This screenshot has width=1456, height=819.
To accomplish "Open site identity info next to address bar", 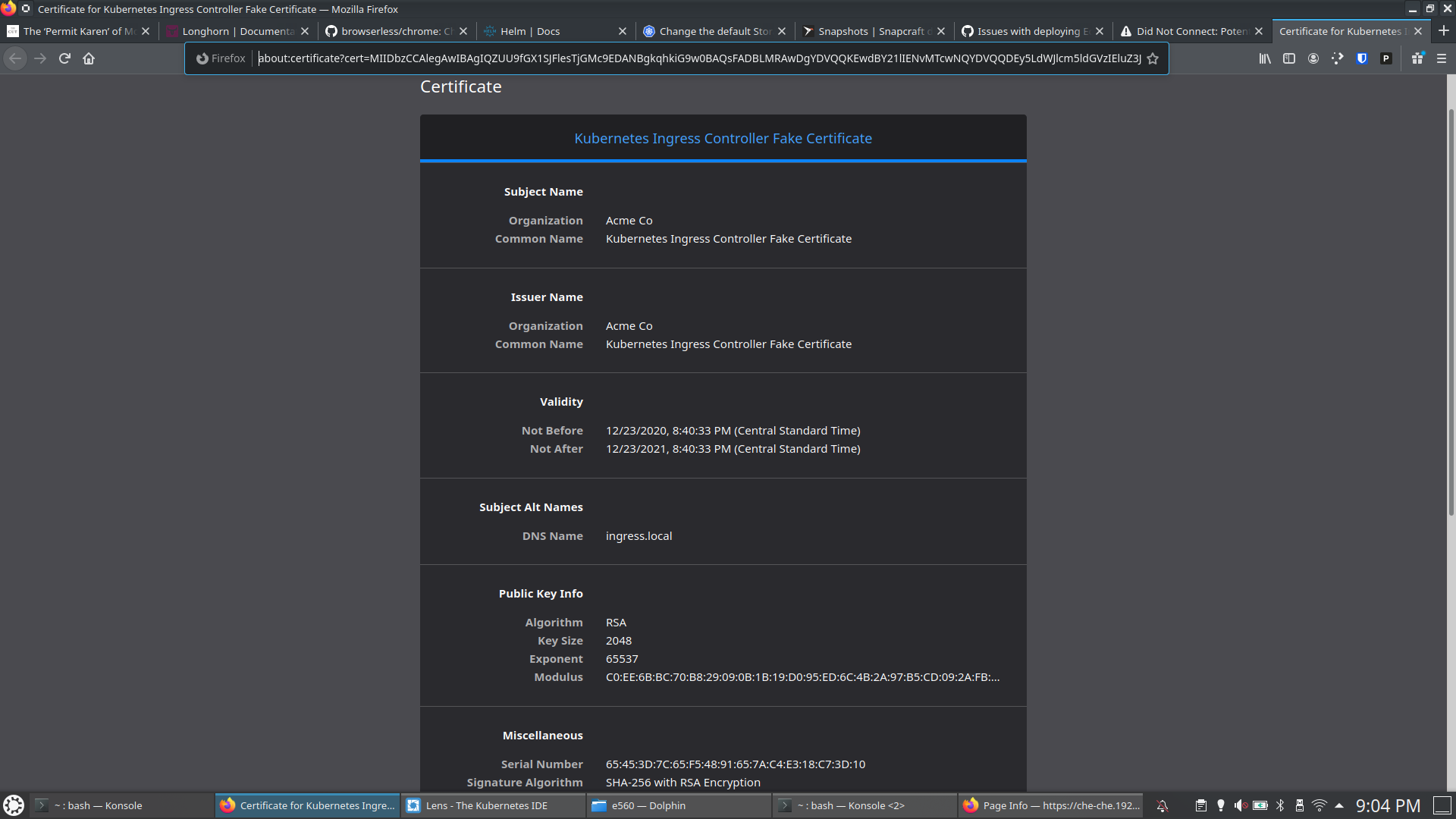I will coord(201,58).
